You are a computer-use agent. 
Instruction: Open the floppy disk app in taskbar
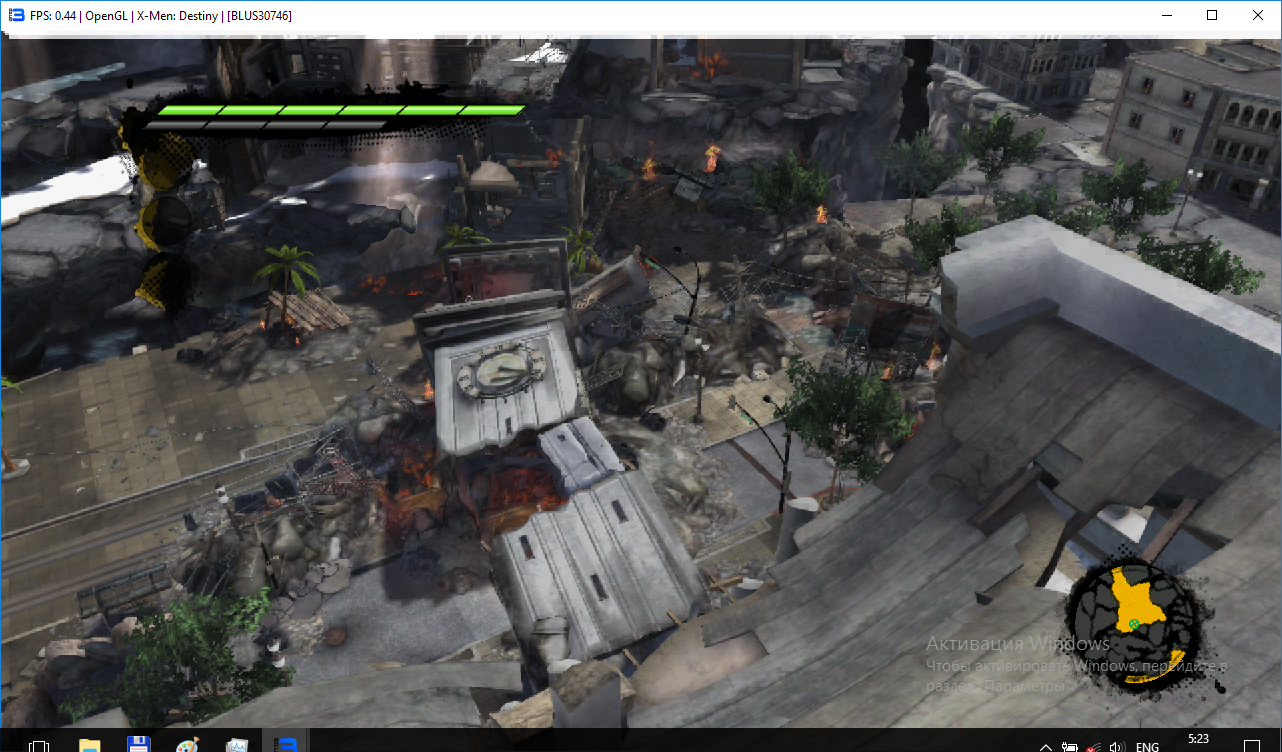pos(138,745)
